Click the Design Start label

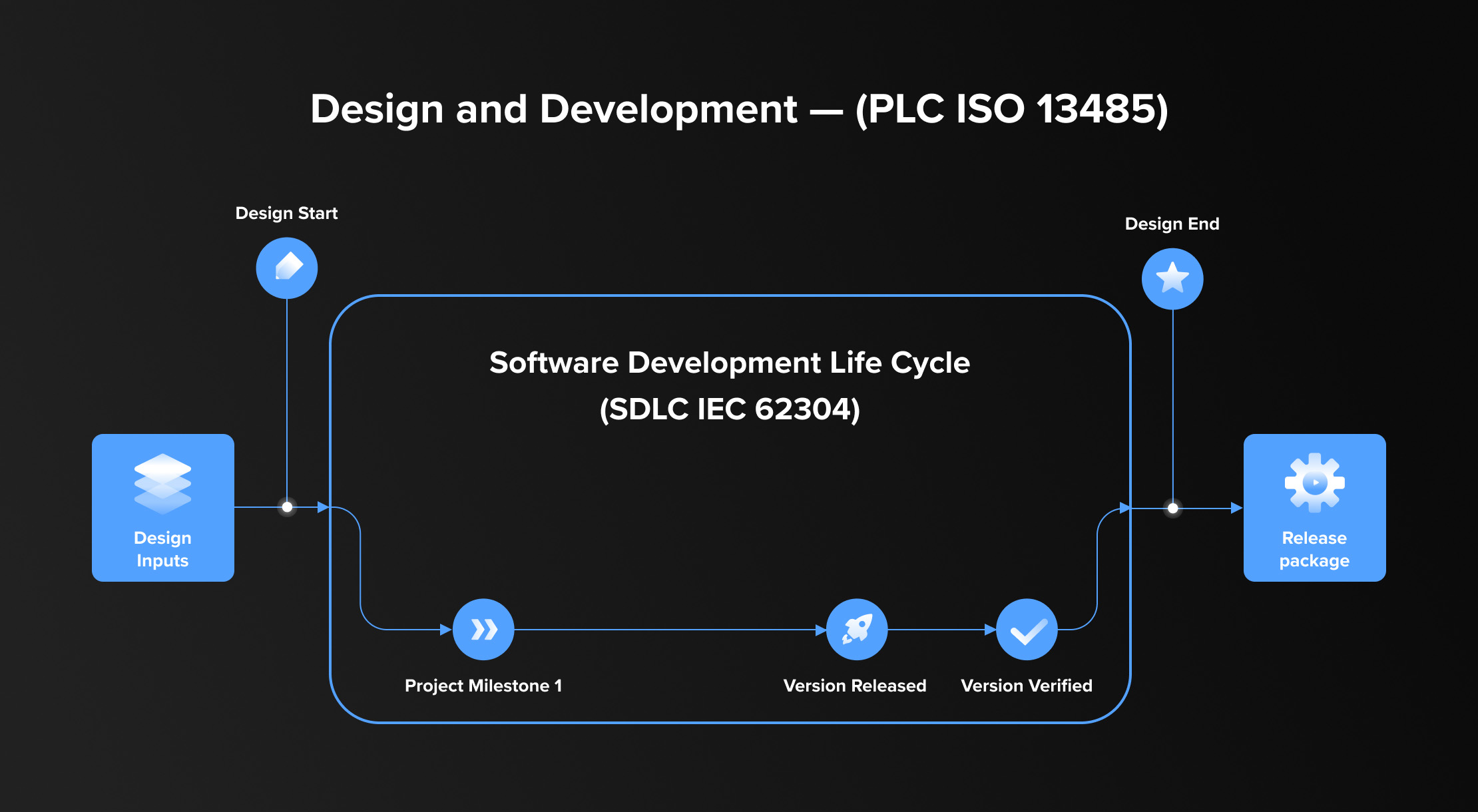286,214
